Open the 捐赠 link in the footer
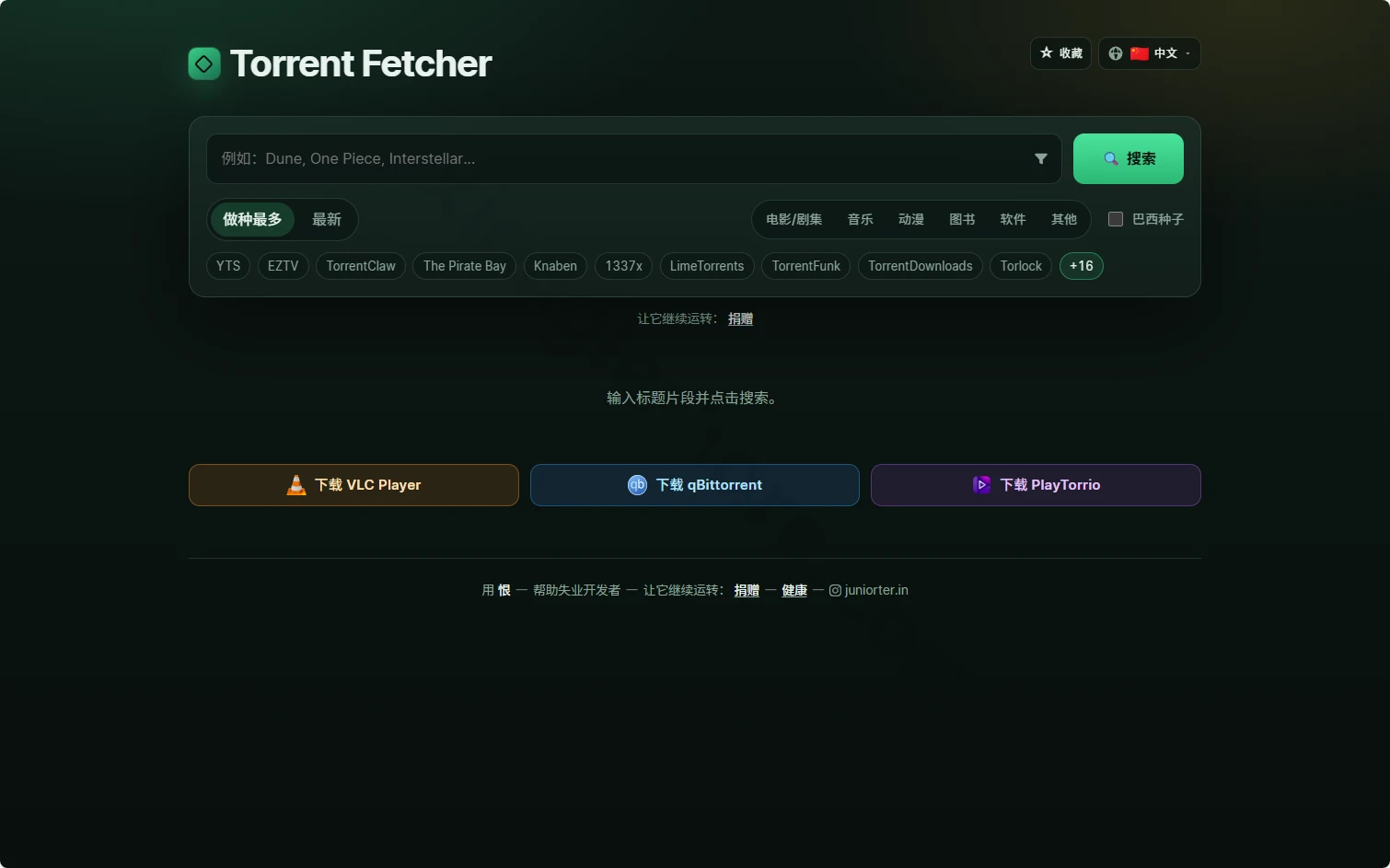 pyautogui.click(x=747, y=591)
